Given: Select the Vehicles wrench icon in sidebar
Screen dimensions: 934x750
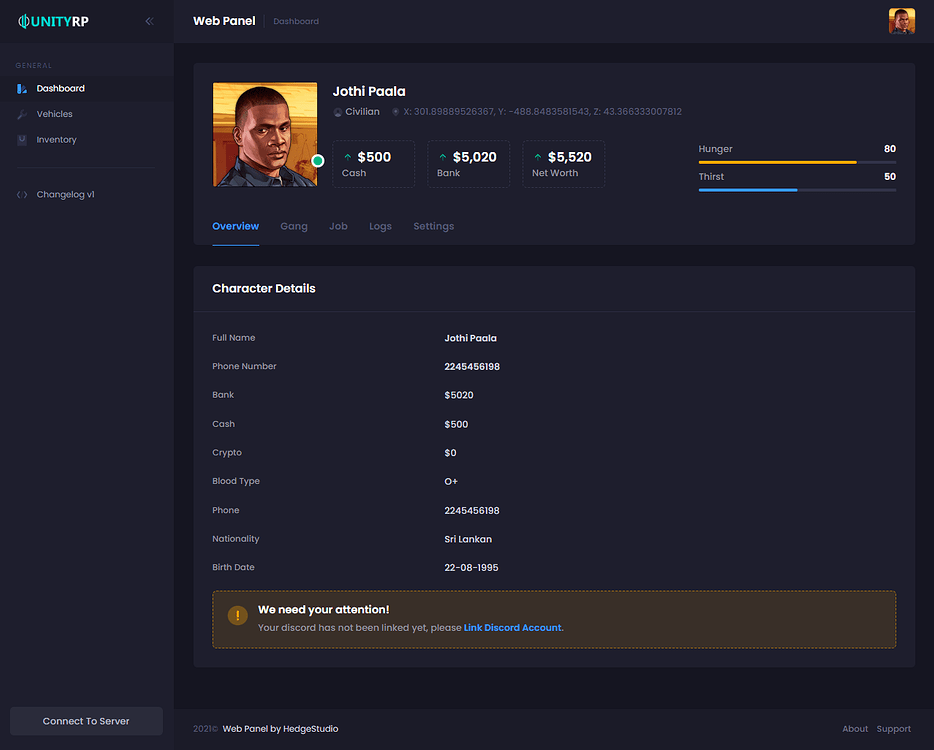Looking at the screenshot, I should (x=22, y=113).
